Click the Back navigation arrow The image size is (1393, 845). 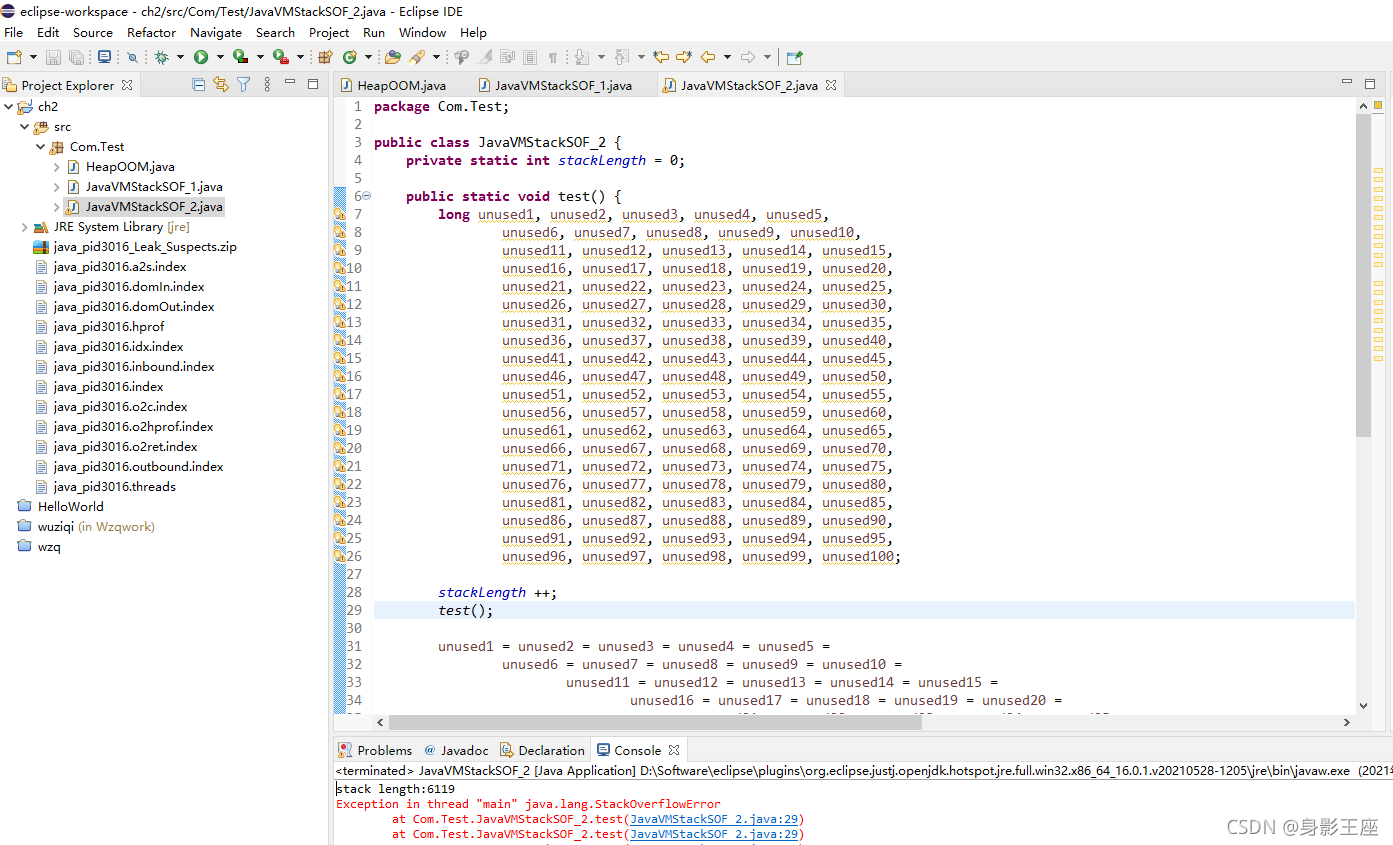[708, 57]
